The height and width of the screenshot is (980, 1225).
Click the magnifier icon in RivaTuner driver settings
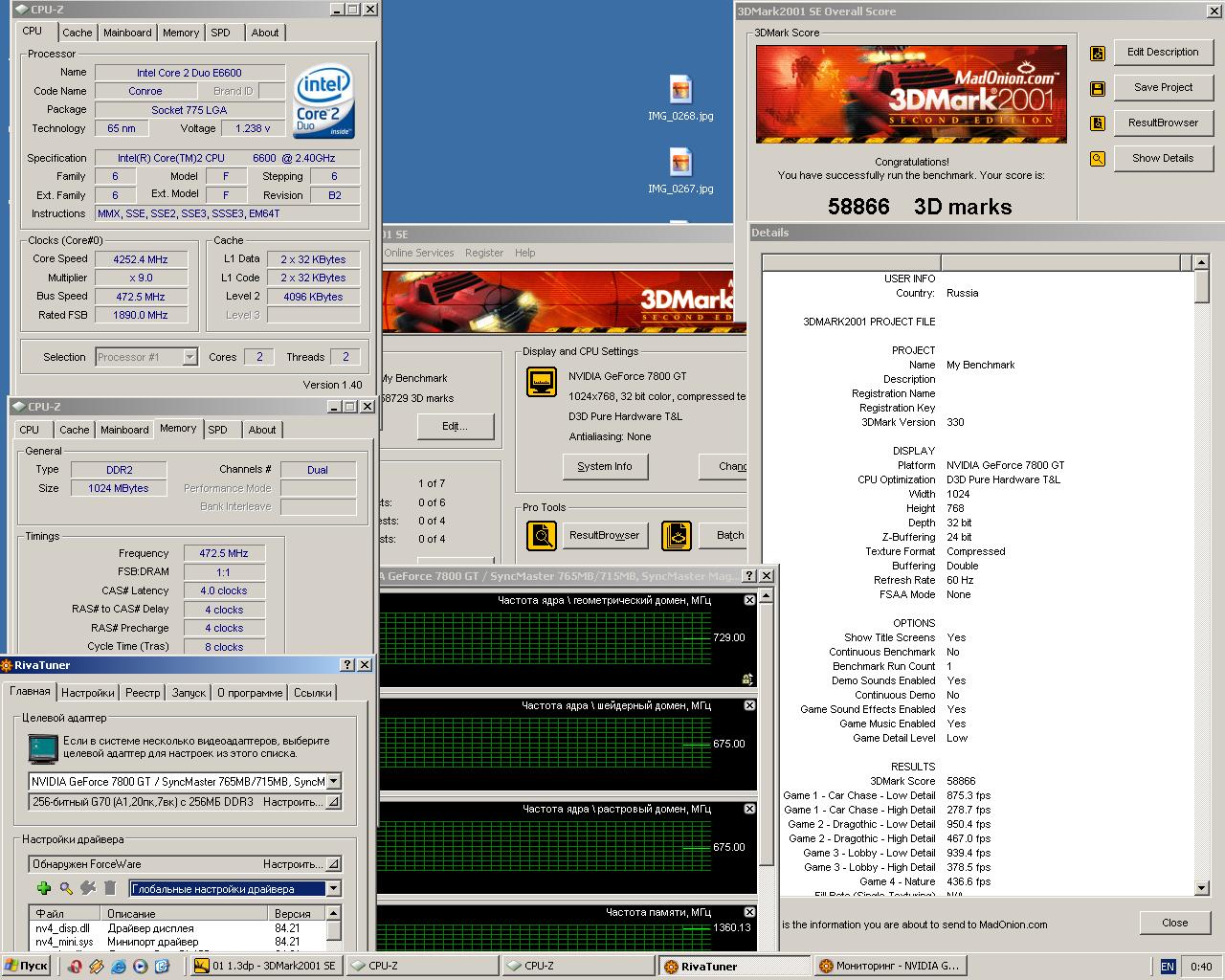pos(66,888)
